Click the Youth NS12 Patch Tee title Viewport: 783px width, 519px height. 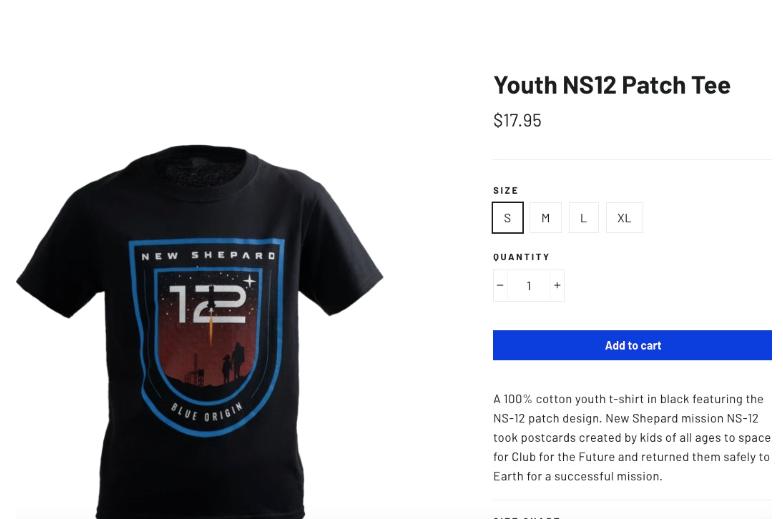(x=612, y=85)
